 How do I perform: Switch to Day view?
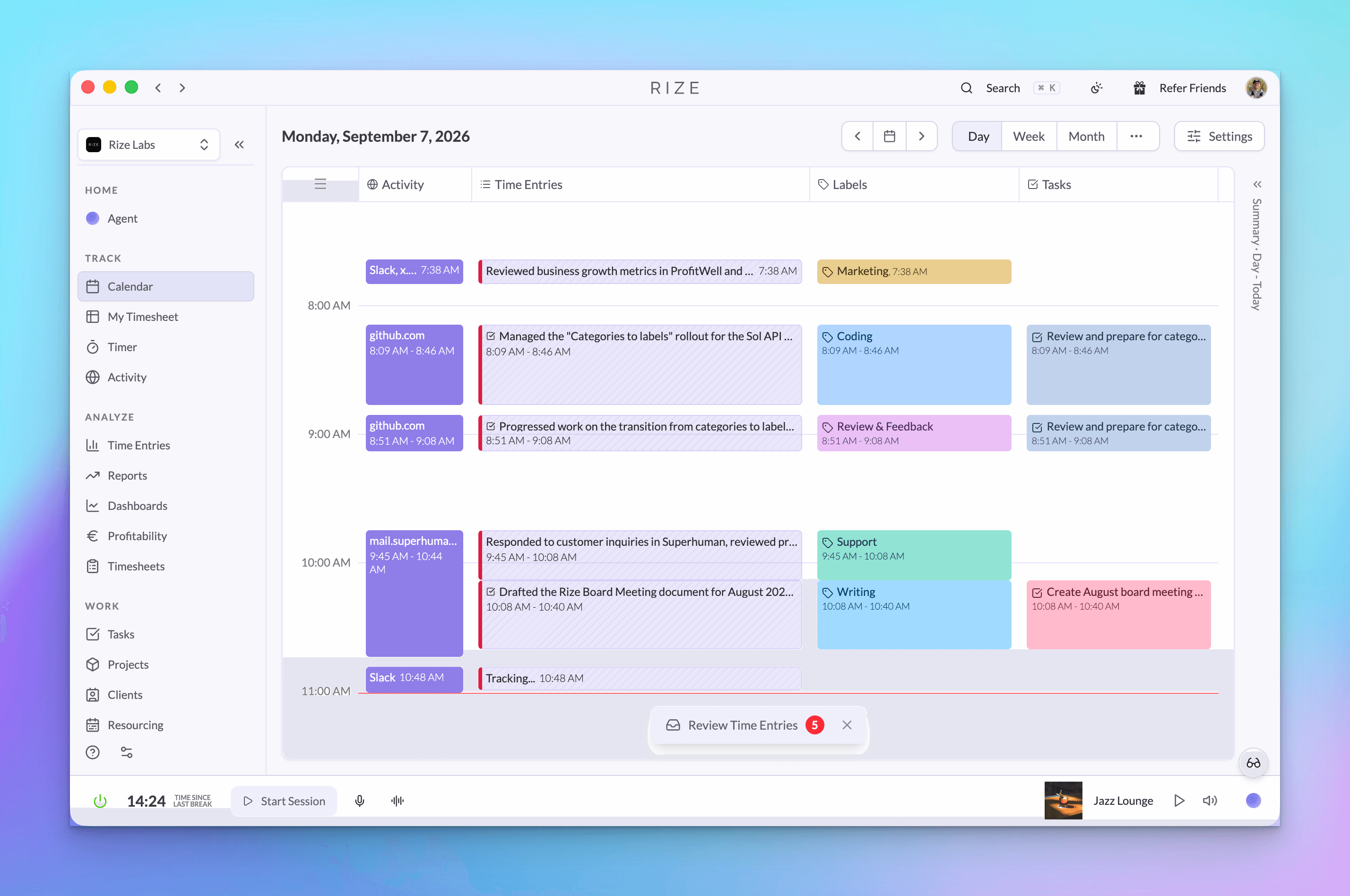pyautogui.click(x=978, y=136)
